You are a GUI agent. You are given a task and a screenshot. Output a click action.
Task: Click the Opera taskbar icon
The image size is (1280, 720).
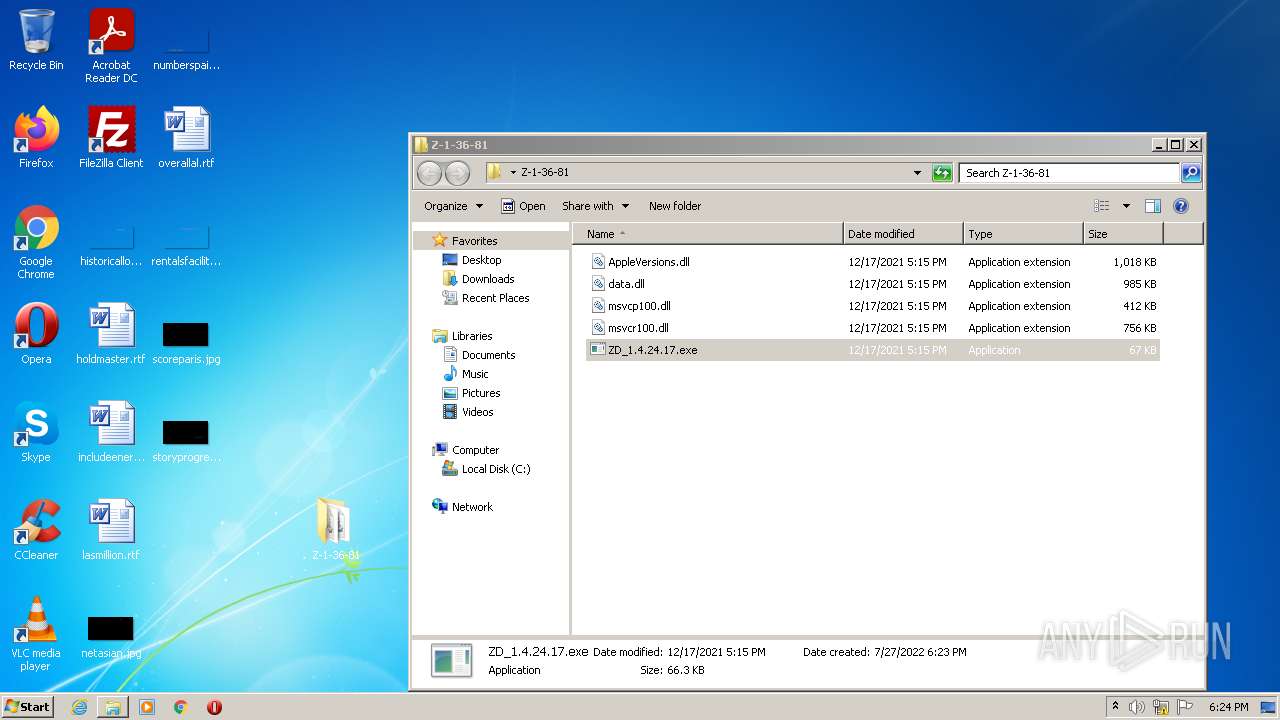click(x=214, y=707)
